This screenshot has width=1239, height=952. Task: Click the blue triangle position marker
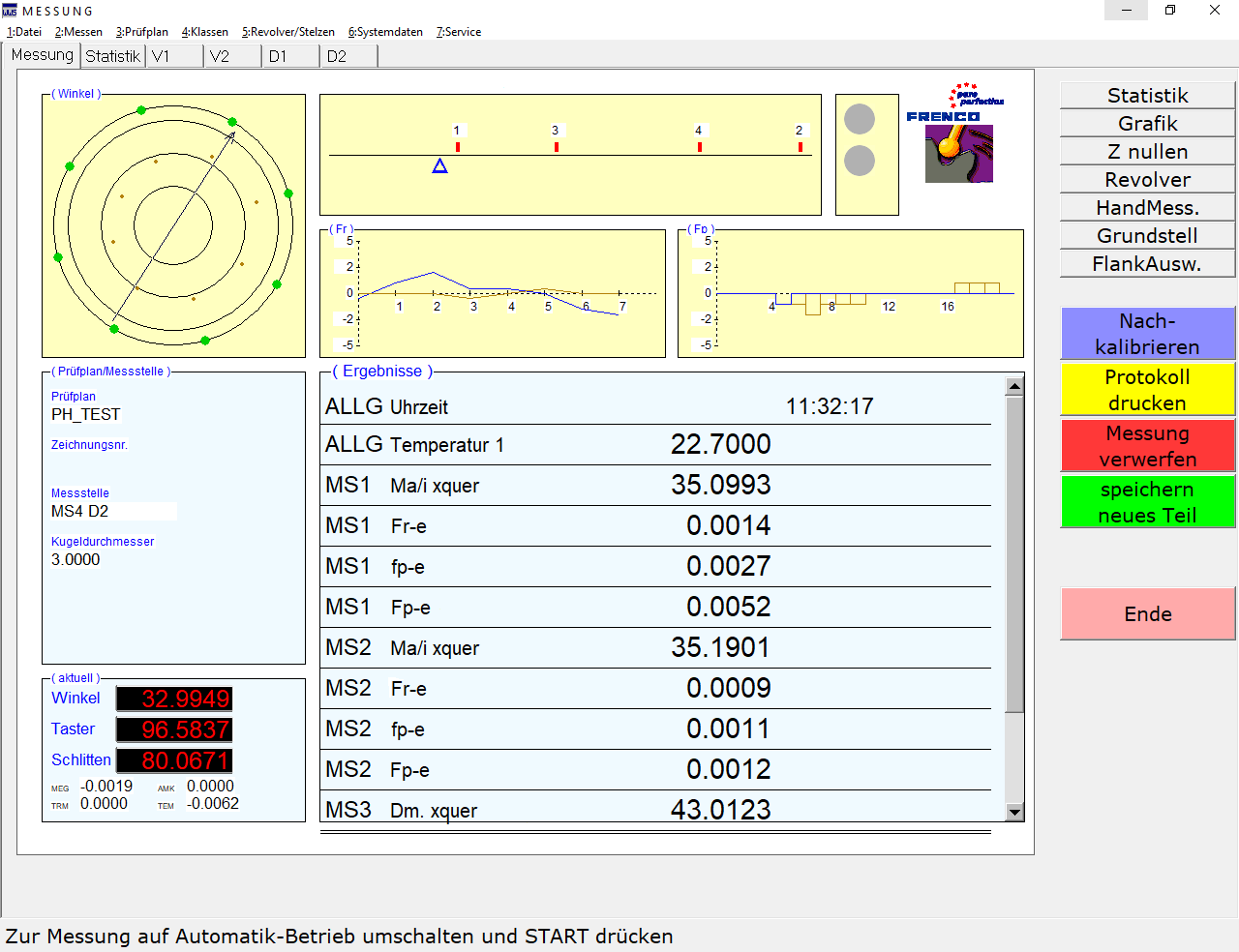(439, 166)
